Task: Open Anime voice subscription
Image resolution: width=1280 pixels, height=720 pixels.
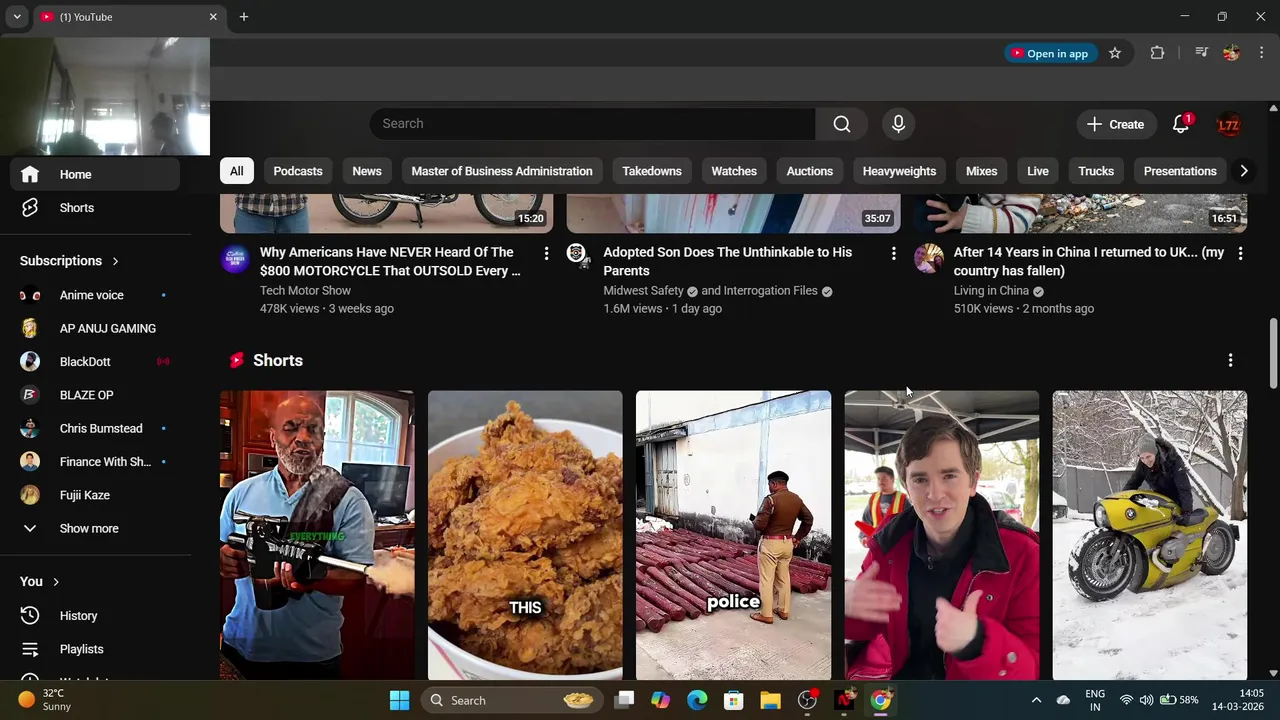Action: point(95,295)
